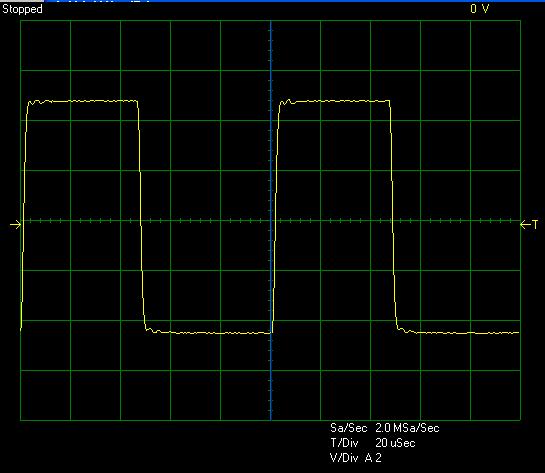Click the T/Div label
Image resolution: width=545 pixels, height=473 pixels.
[344, 443]
